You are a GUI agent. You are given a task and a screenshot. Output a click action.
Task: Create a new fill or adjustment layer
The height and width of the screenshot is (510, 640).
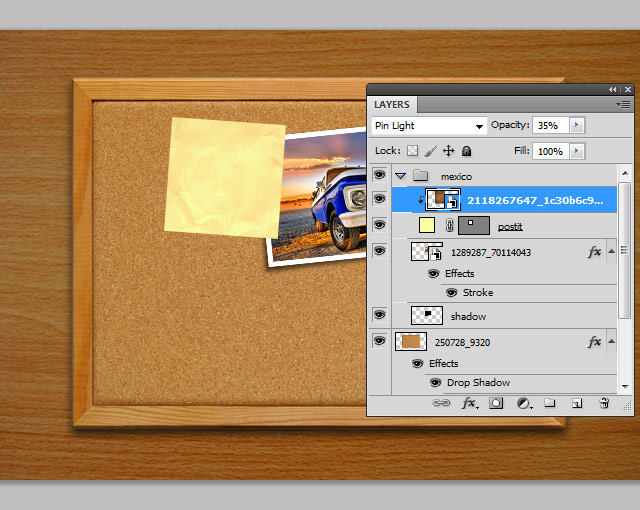coord(523,404)
